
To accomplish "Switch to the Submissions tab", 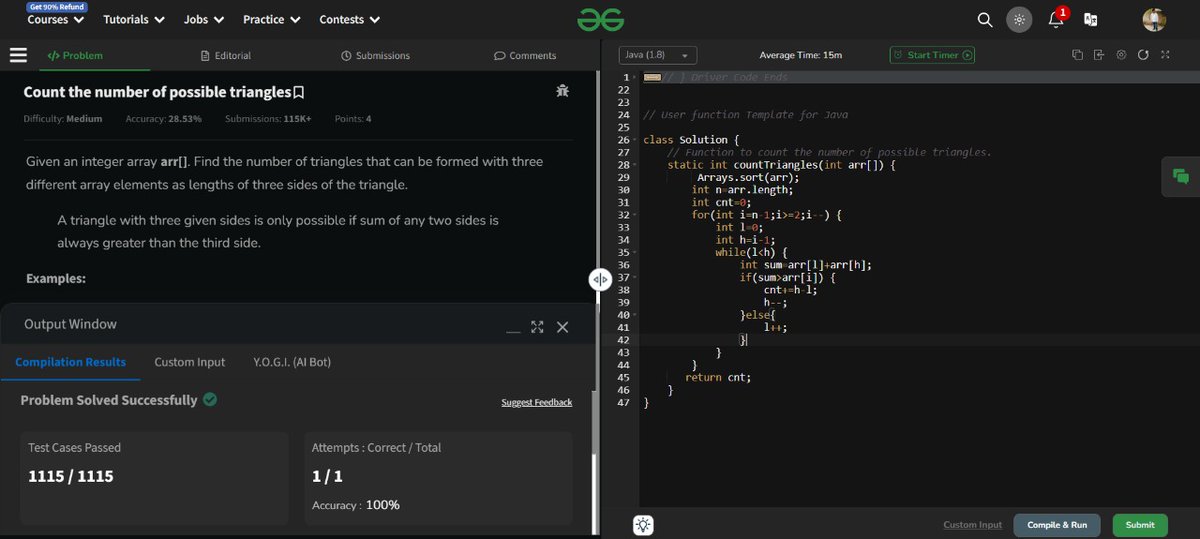I will (x=375, y=56).
